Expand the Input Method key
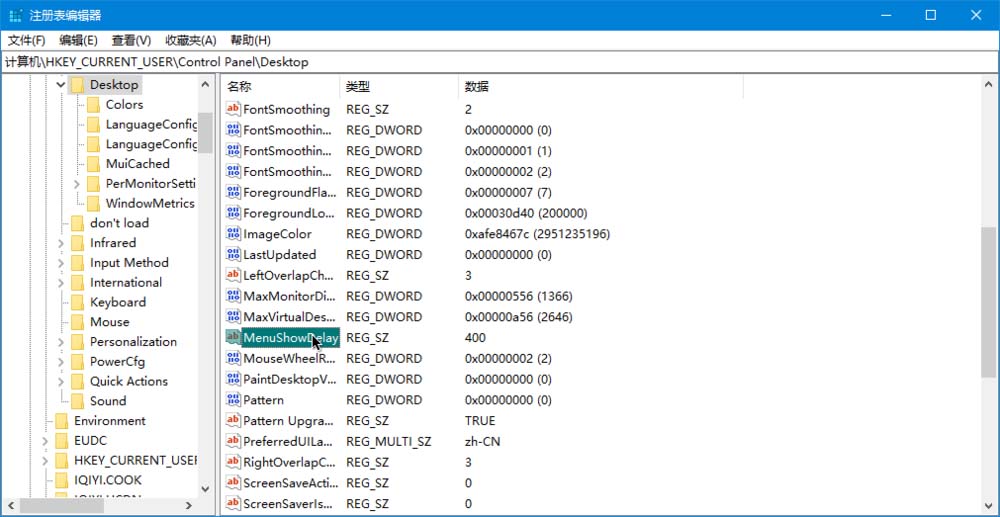Screen dimensions: 1000x517 pyautogui.click(x=61, y=263)
